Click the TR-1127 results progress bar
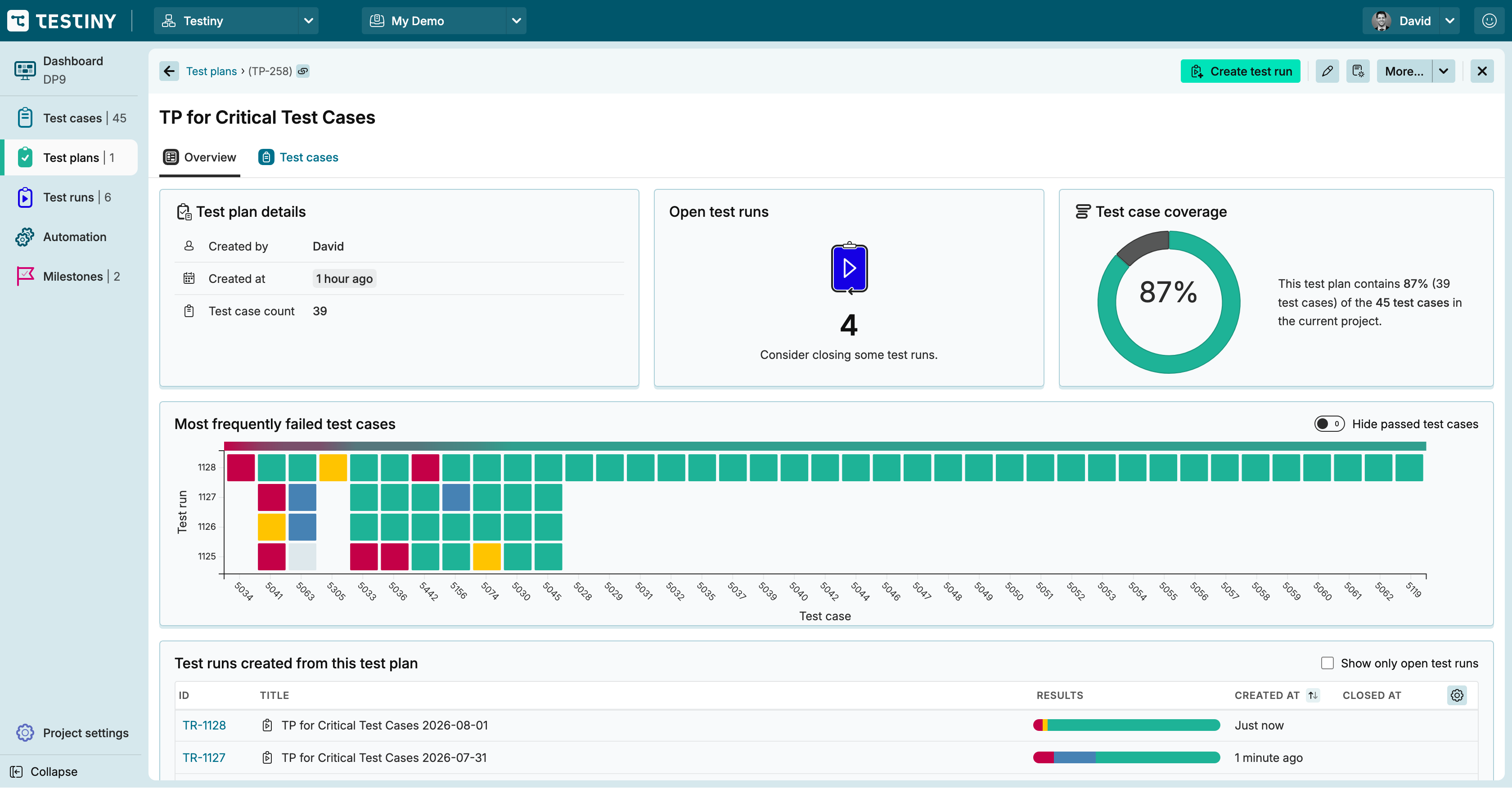 tap(1126, 757)
